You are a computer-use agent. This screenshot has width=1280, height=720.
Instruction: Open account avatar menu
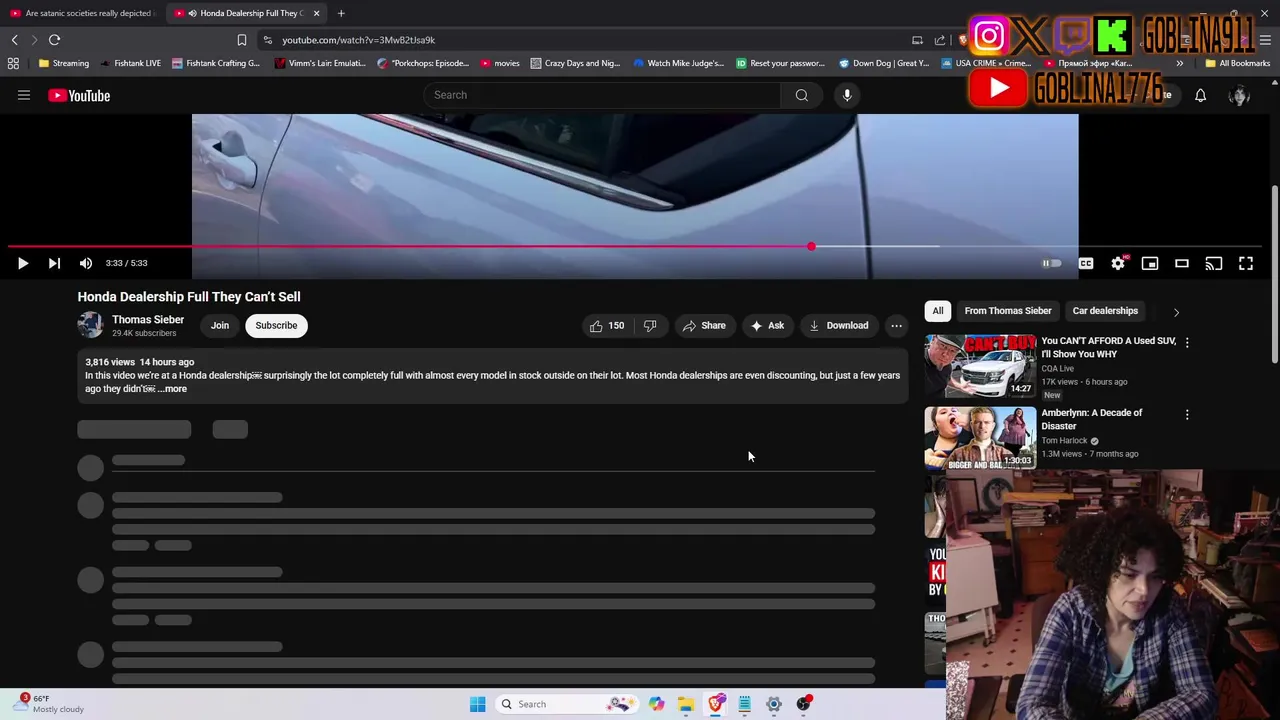coord(1240,96)
